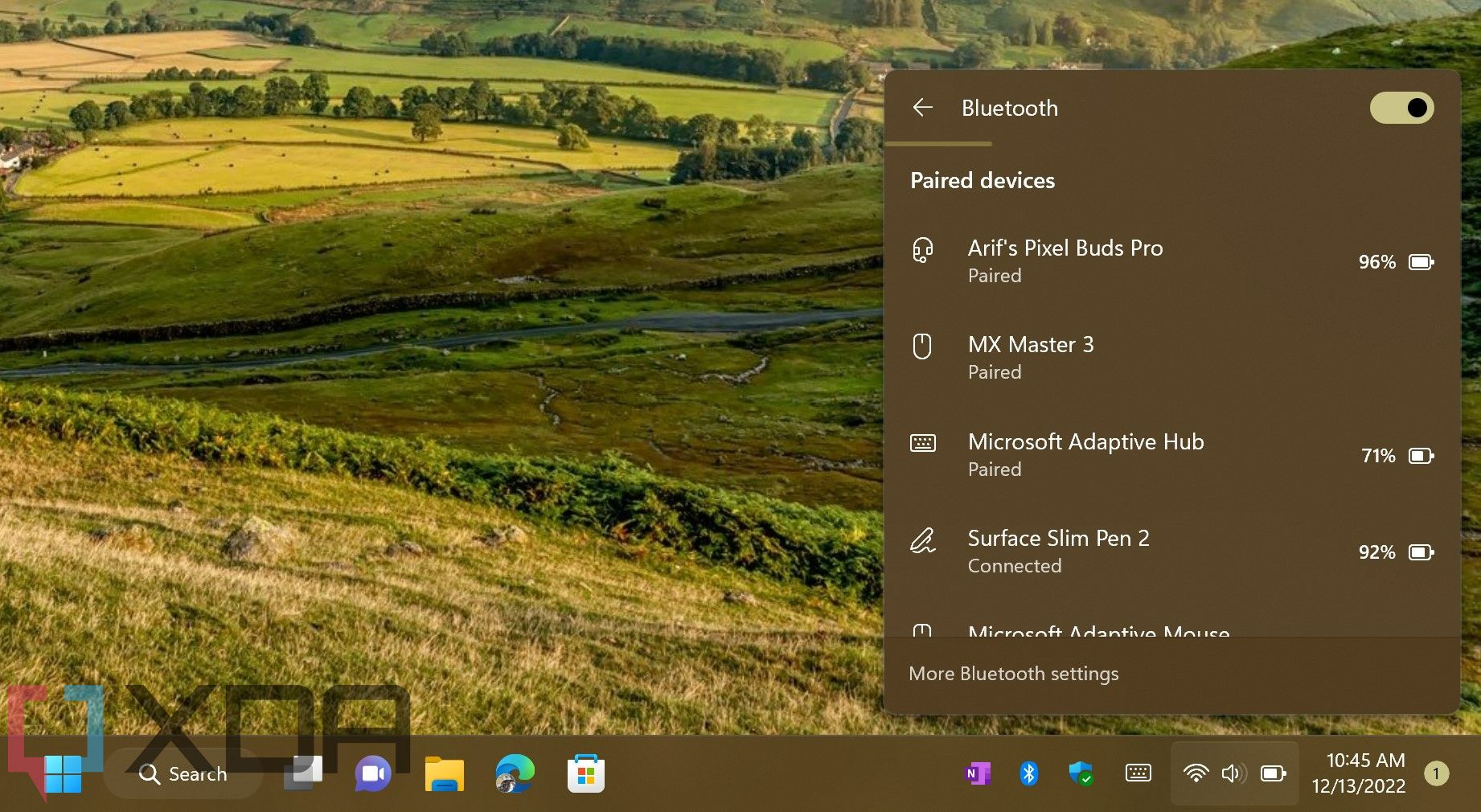Open Task View from the taskbar

point(303,773)
